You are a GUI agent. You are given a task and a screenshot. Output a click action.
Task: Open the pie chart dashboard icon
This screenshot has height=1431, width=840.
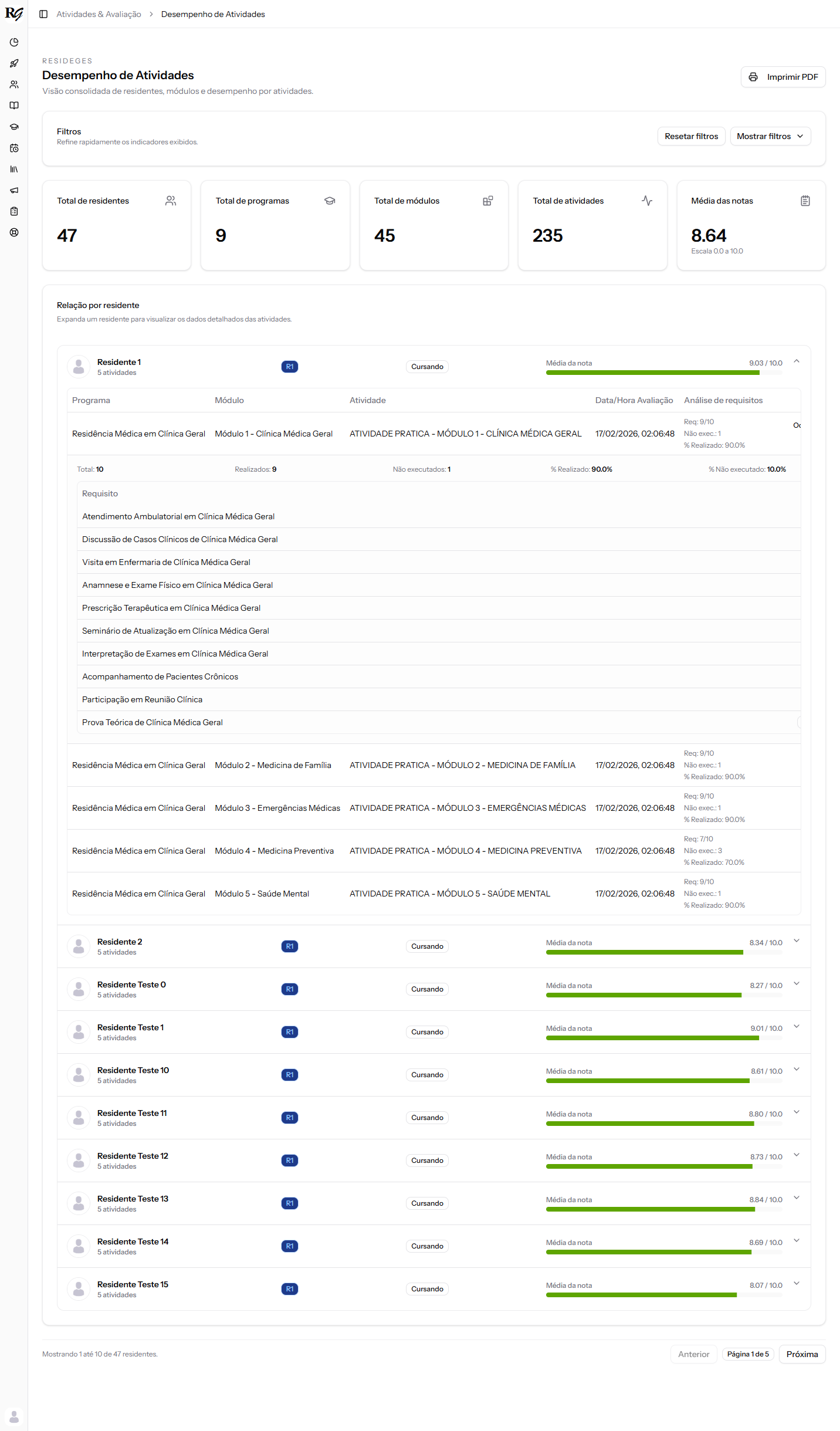14,42
